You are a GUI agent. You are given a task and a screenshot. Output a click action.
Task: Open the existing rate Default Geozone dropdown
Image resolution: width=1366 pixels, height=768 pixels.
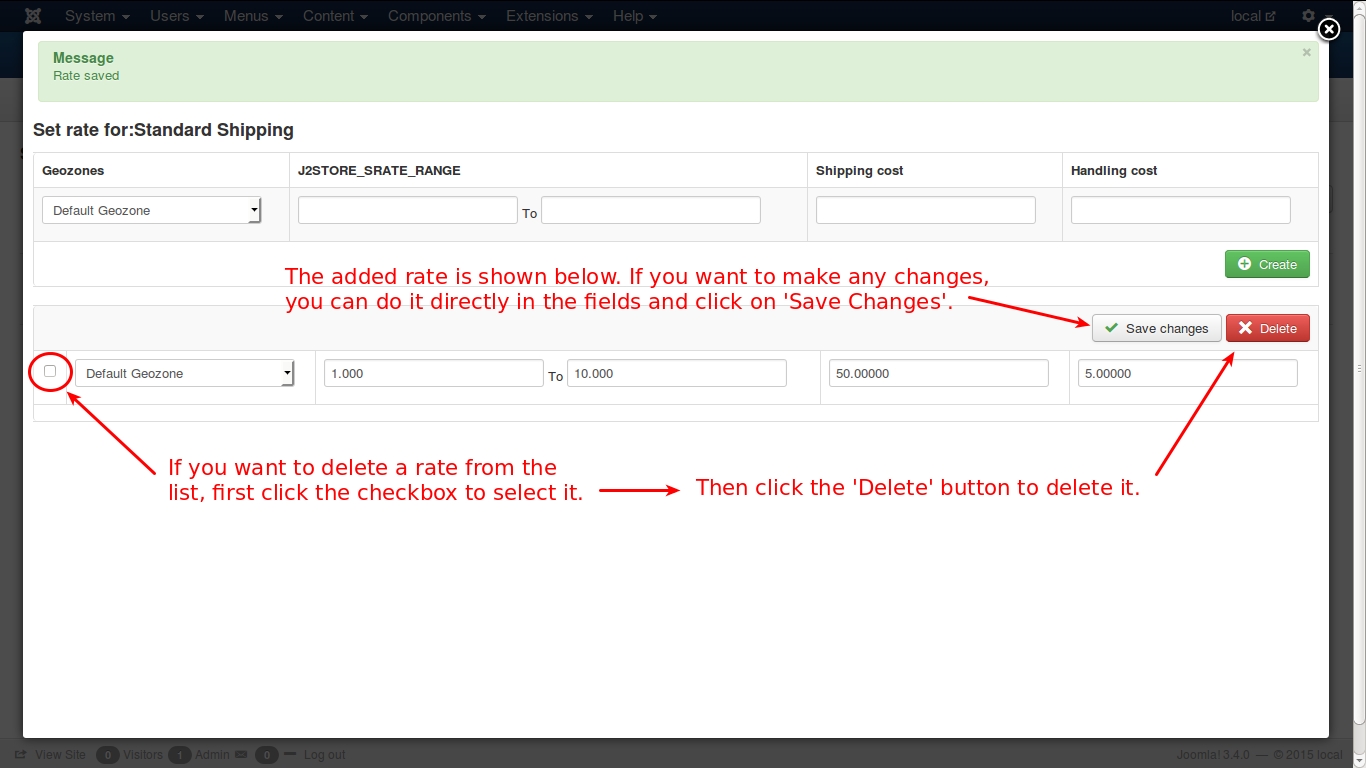(x=185, y=374)
